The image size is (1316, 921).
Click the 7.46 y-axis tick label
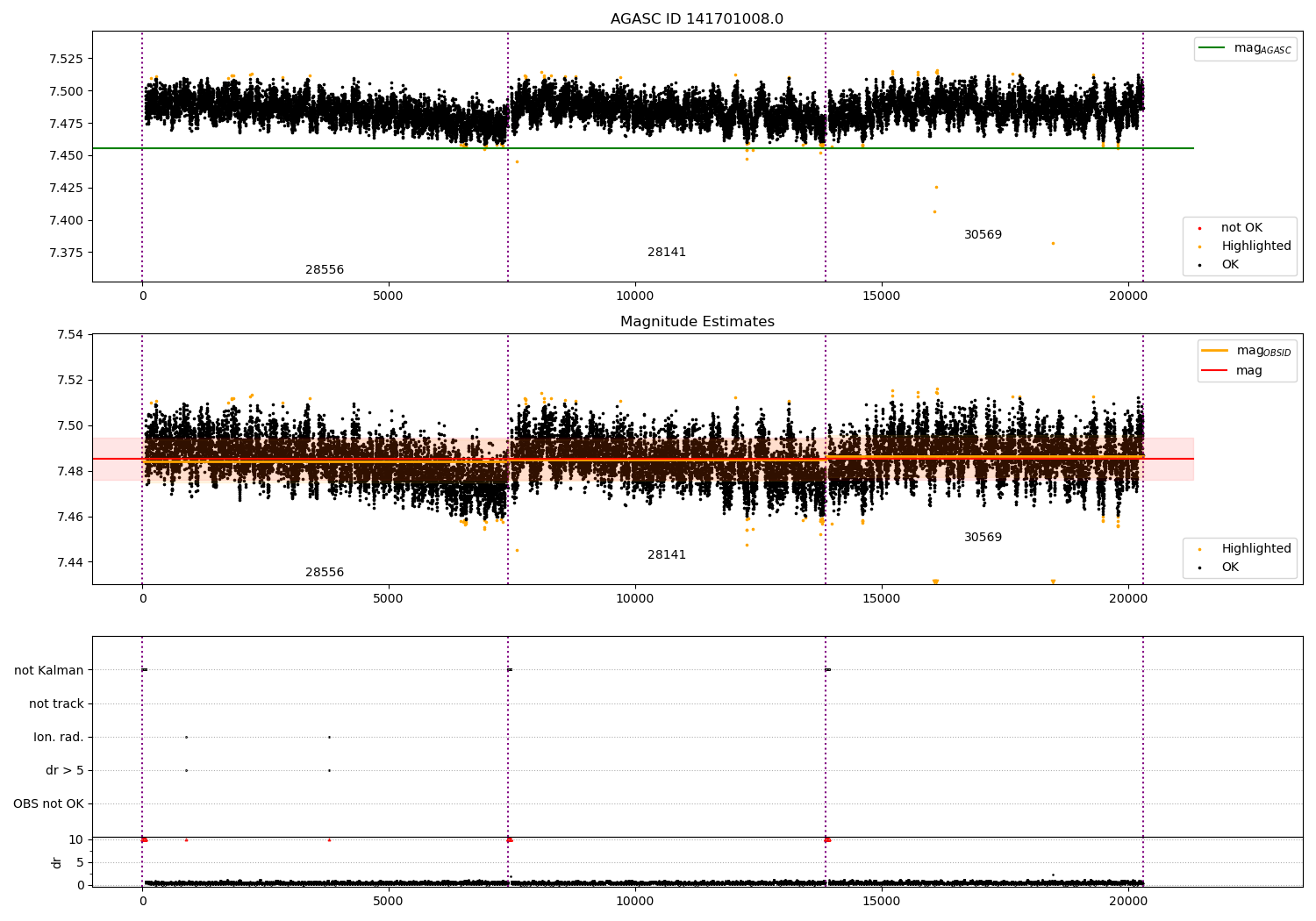coord(70,518)
